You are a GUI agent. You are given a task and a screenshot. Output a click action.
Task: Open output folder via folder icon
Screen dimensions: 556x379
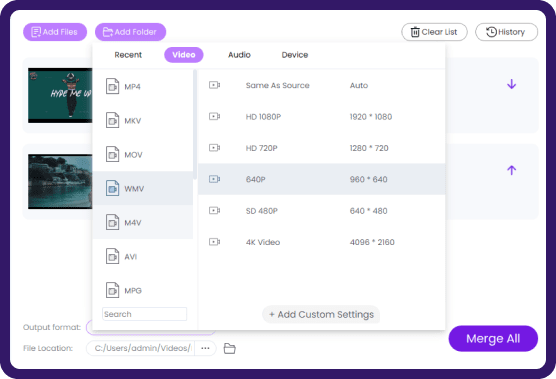pyautogui.click(x=229, y=349)
